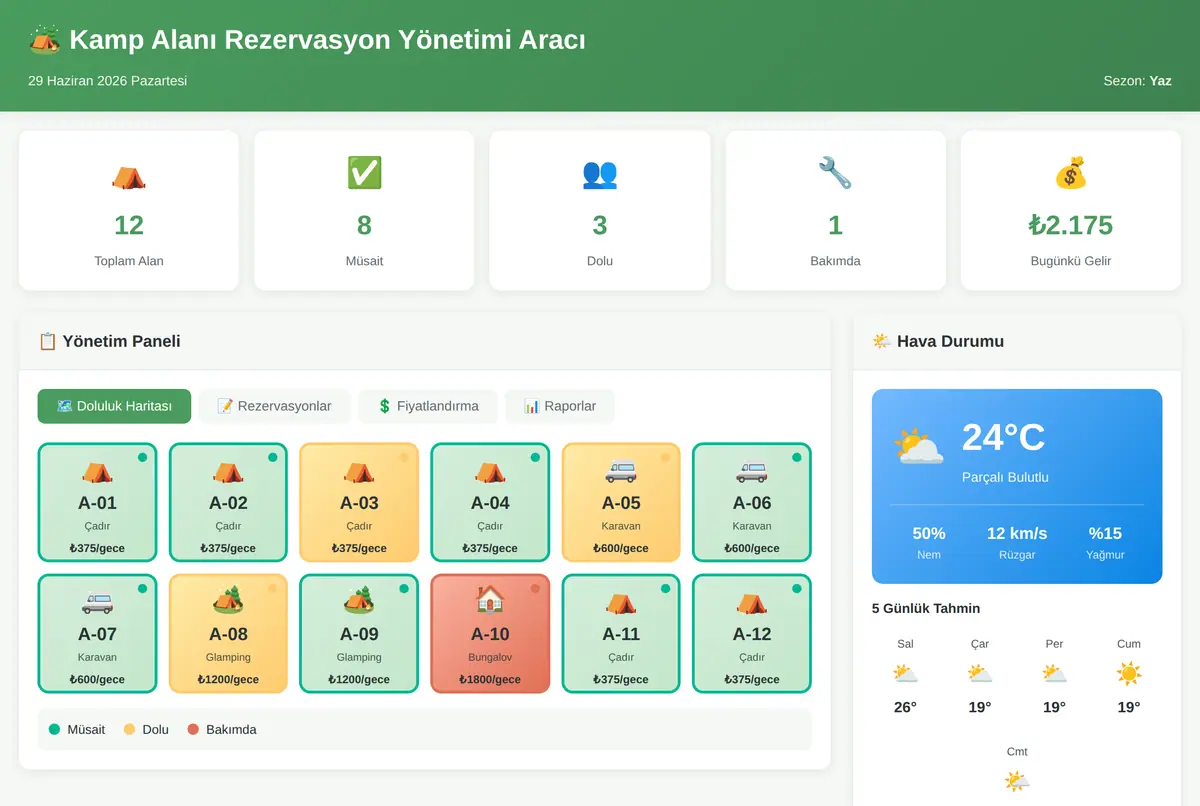Switch to the Rezervasyonlar tab
Viewport: 1200px width, 806px height.
tap(274, 406)
